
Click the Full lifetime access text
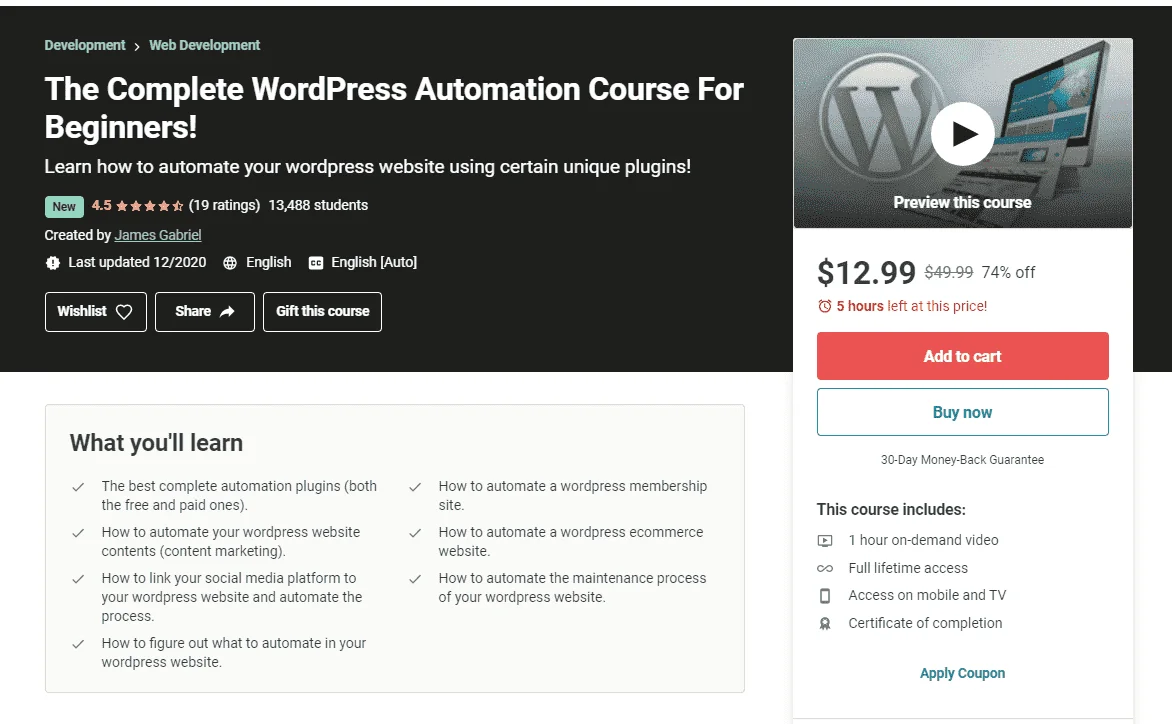907,568
